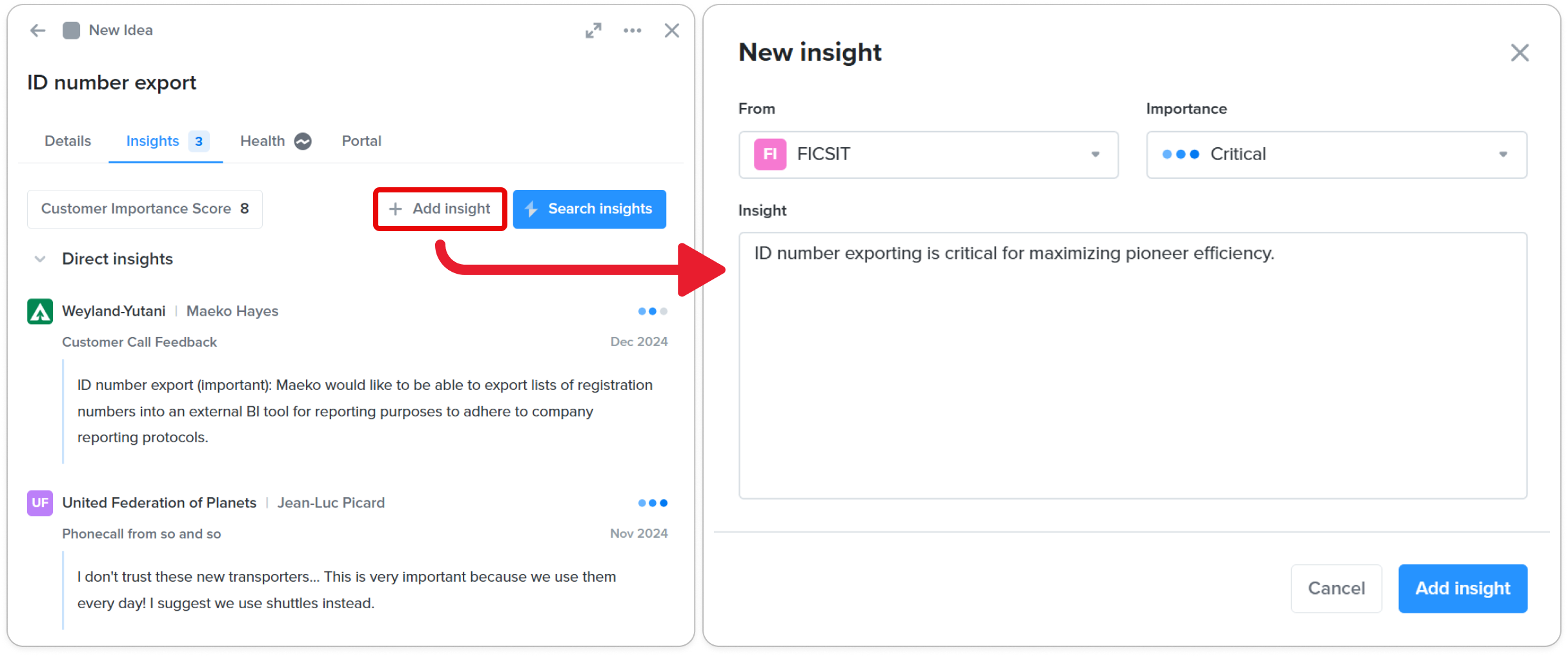This screenshot has height=656, width=1568.
Task: Open the three-dot more options menu
Action: (x=632, y=30)
